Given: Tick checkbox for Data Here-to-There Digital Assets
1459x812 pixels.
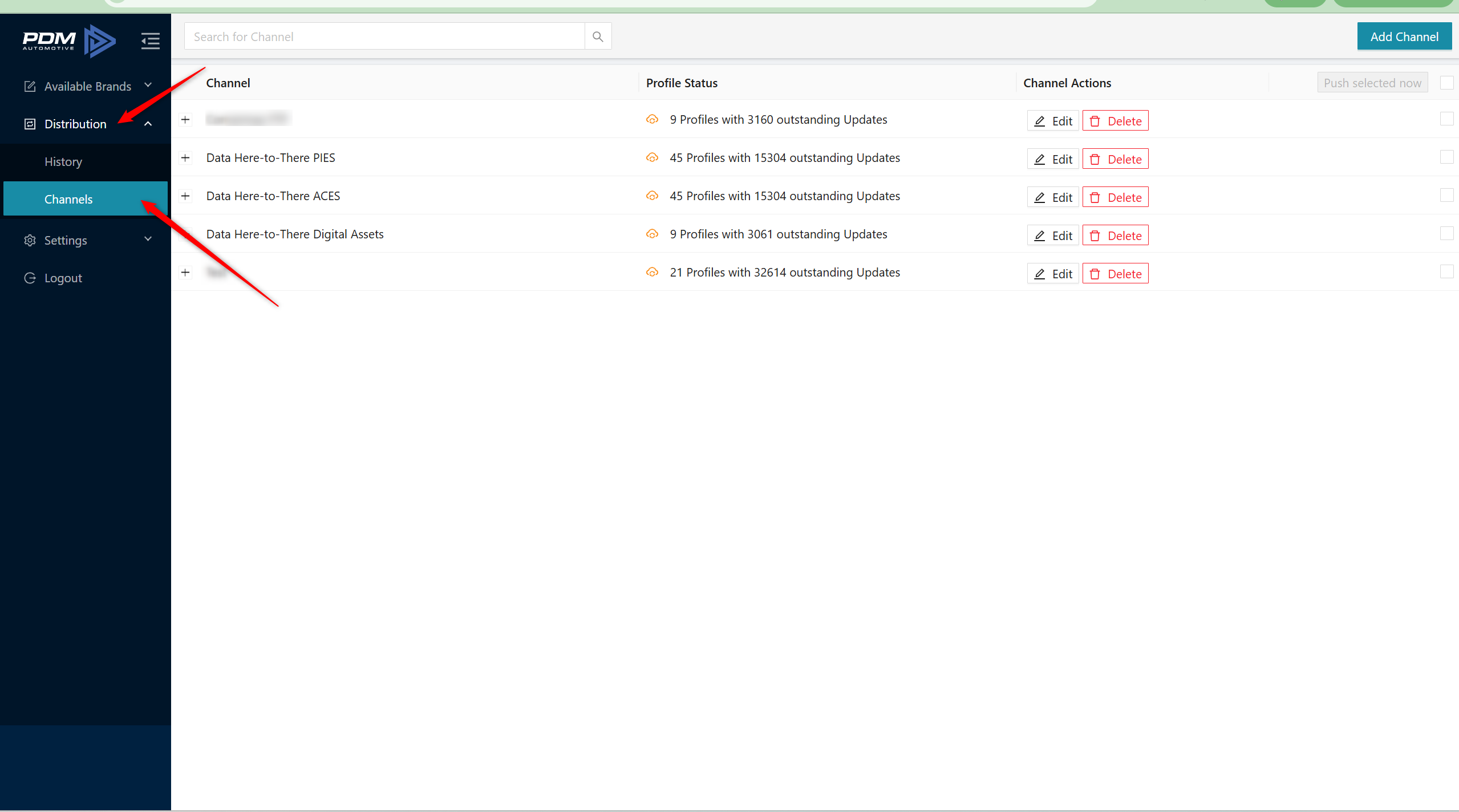Looking at the screenshot, I should (1446, 233).
